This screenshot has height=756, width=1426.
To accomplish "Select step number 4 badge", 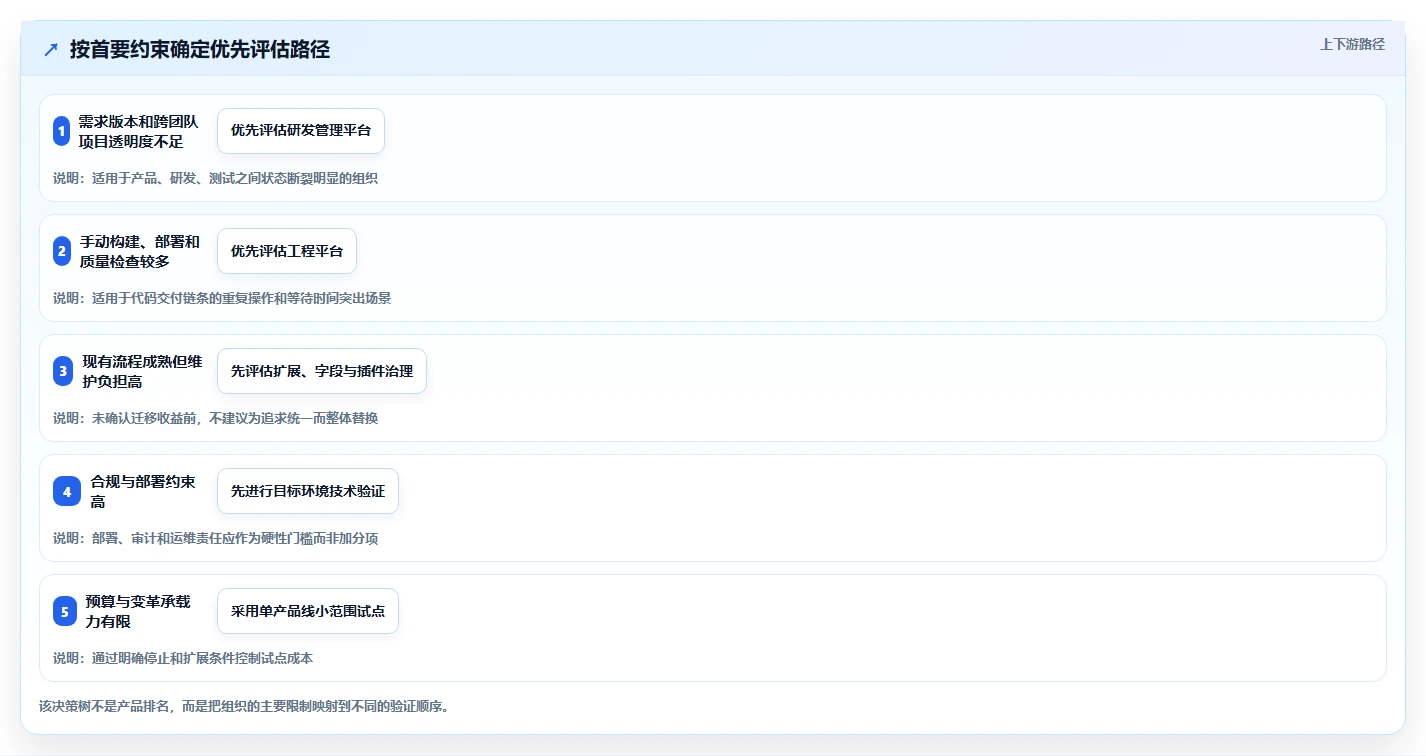I will click(x=67, y=491).
